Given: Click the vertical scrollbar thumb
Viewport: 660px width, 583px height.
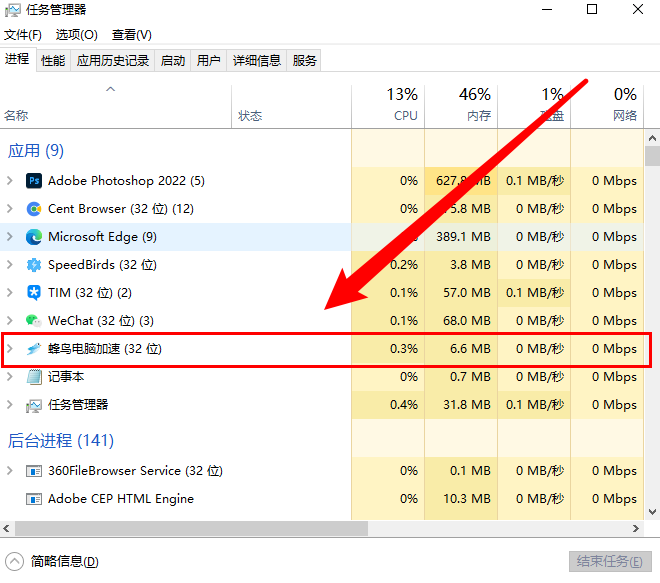Looking at the screenshot, I should click(652, 156).
